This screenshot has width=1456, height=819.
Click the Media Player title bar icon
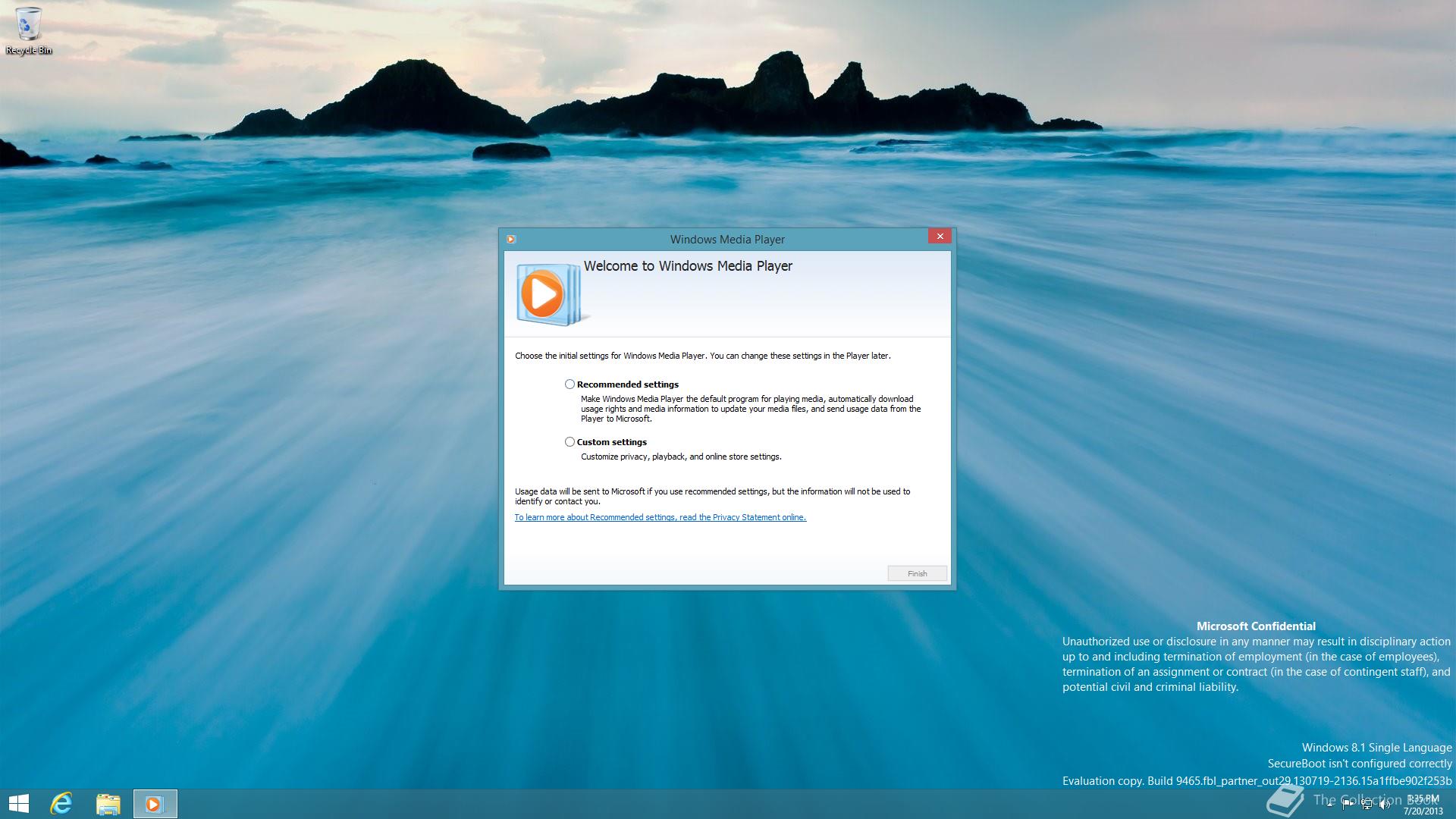pos(511,239)
